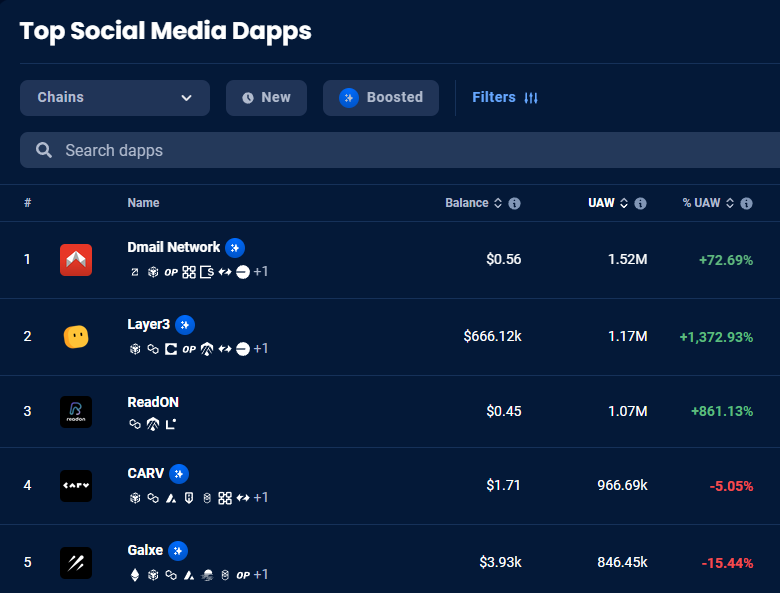This screenshot has width=780, height=593.
Task: Click the +861.13% UAW change
Action: (x=722, y=411)
